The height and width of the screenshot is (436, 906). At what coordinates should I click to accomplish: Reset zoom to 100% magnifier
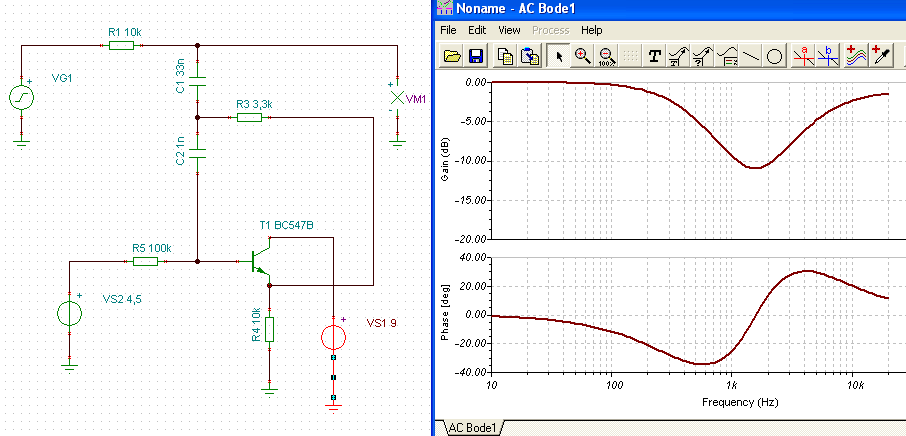607,55
